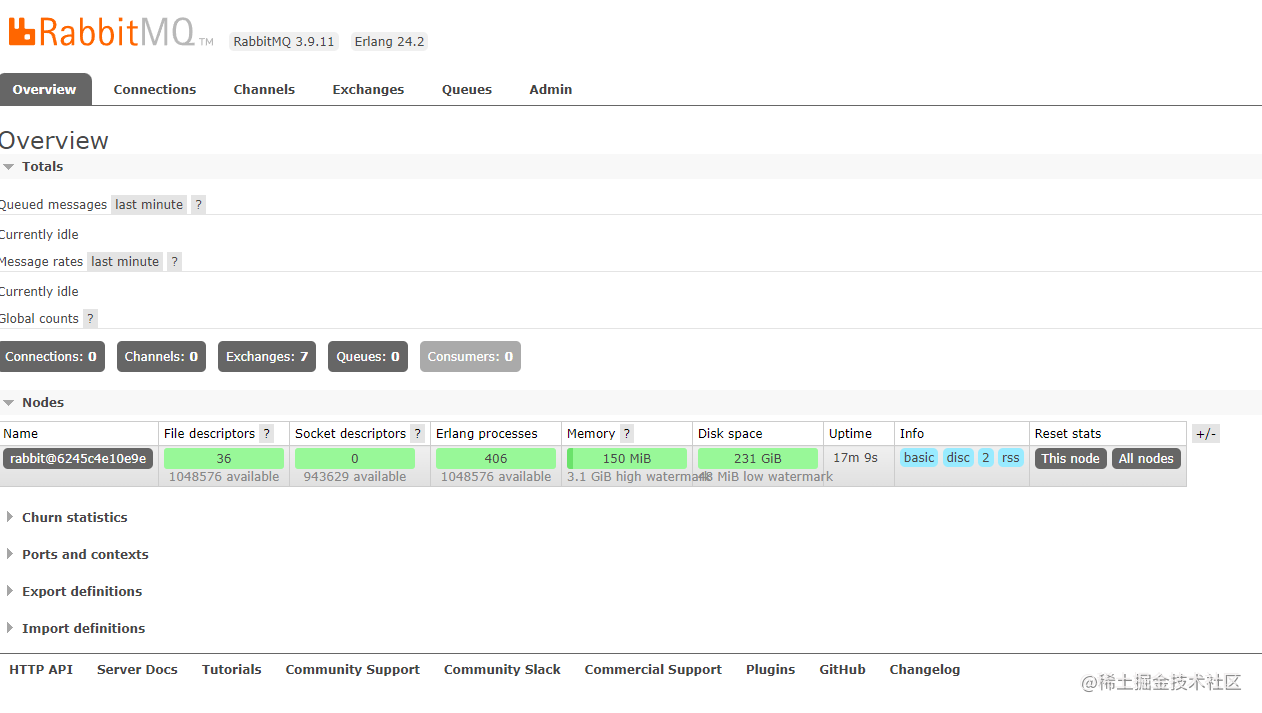Viewport: 1262px width, 713px height.
Task: Reset stats for This node
Action: tap(1069, 457)
